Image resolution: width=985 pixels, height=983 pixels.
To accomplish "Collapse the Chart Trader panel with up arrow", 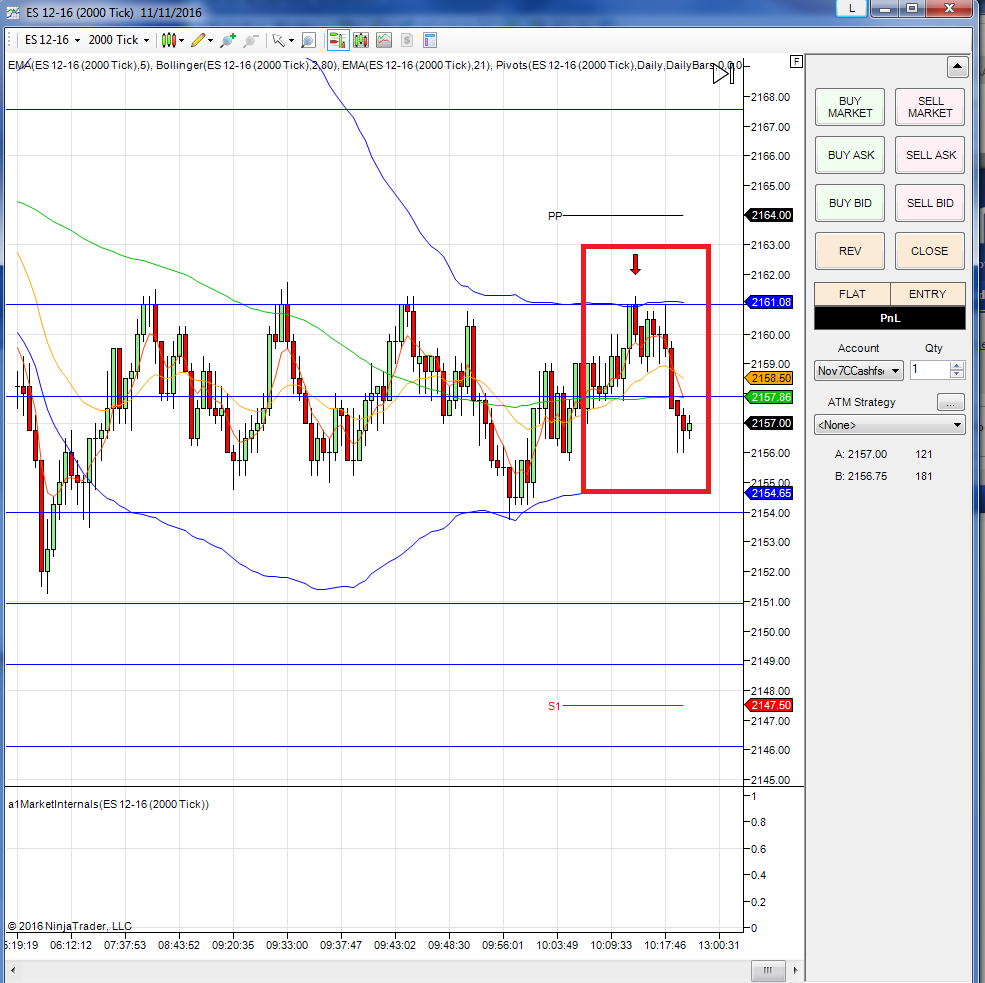I will click(957, 67).
